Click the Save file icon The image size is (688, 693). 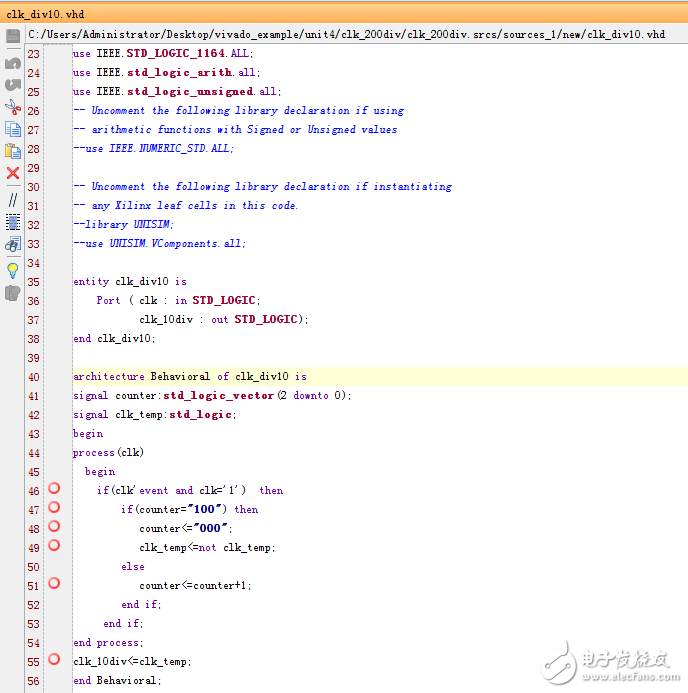13,35
